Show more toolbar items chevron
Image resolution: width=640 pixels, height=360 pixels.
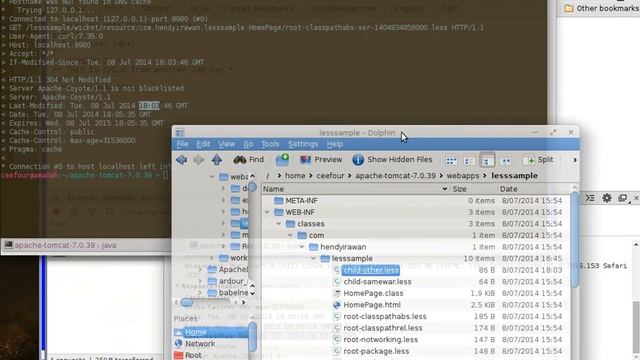[x=575, y=160]
